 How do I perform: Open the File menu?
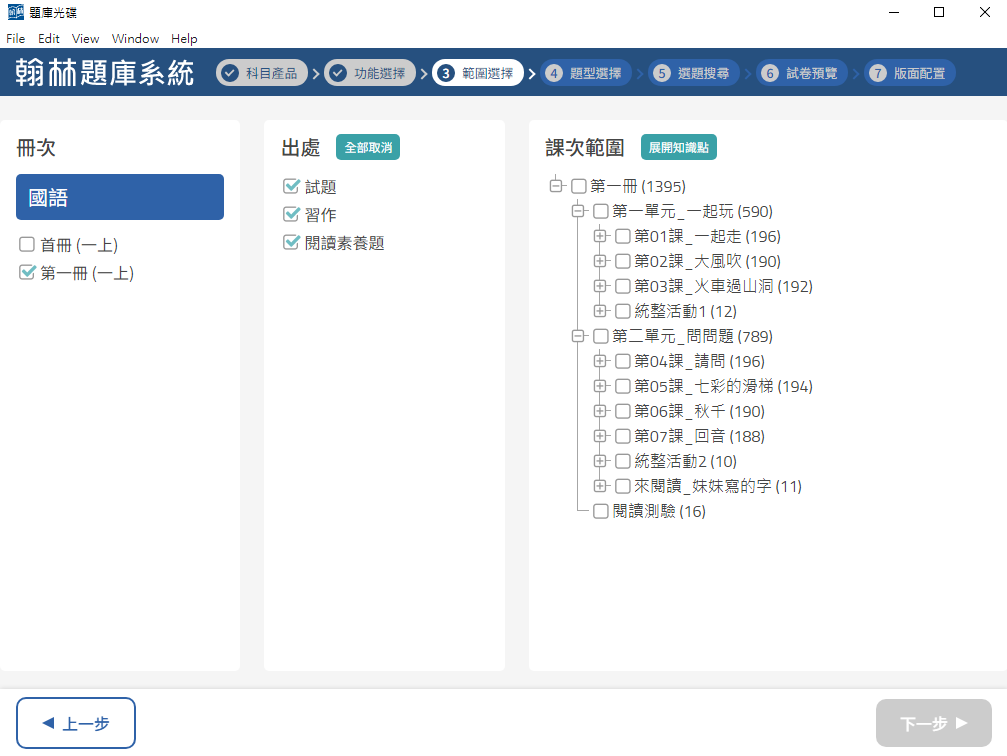[16, 39]
